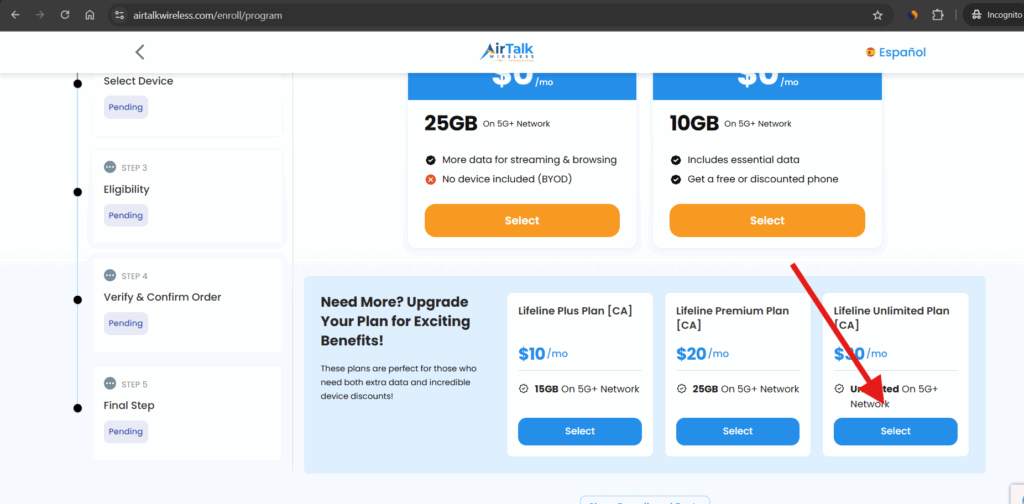This screenshot has height=504, width=1024.
Task: Click the $20/mo price text
Action: click(703, 354)
